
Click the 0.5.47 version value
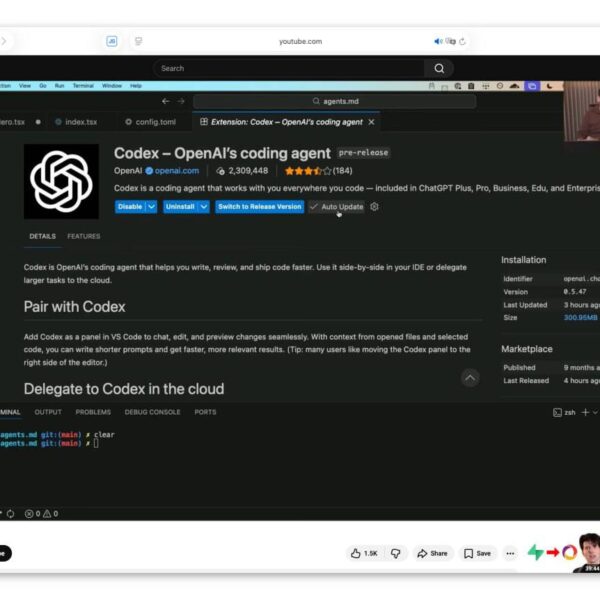pos(575,292)
